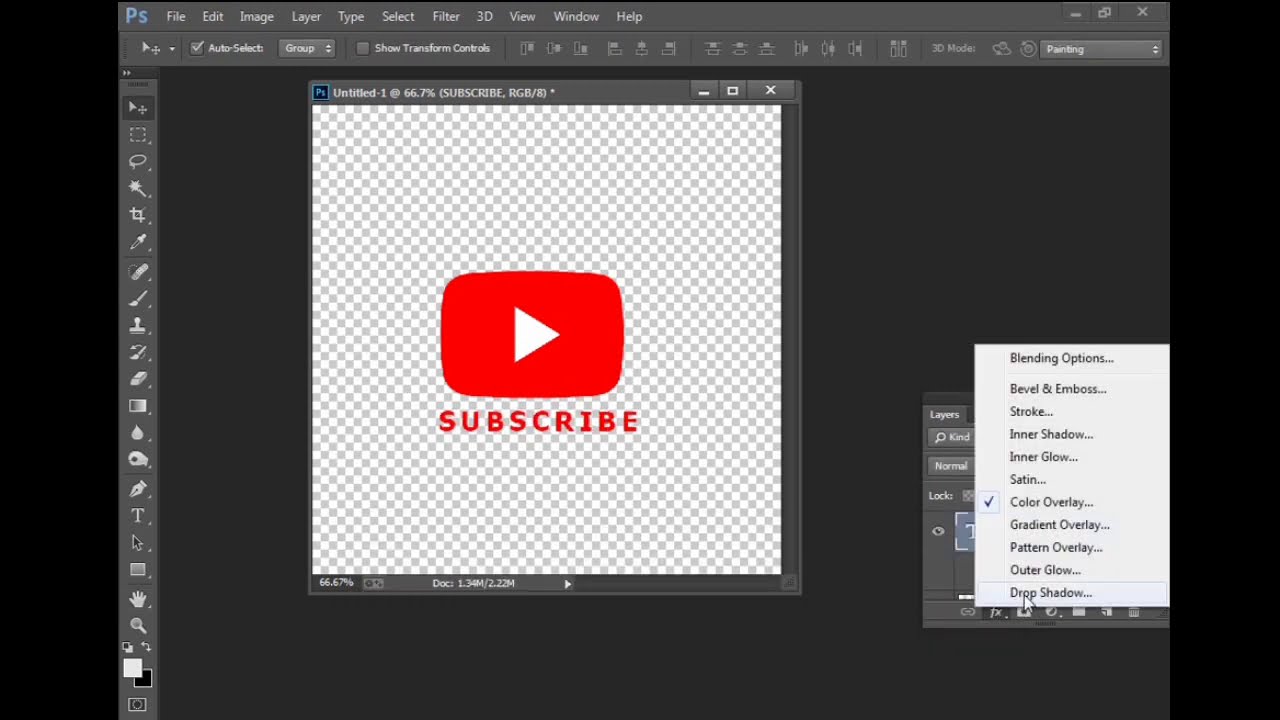Select the Pen tool
This screenshot has width=1280, height=720.
click(138, 489)
